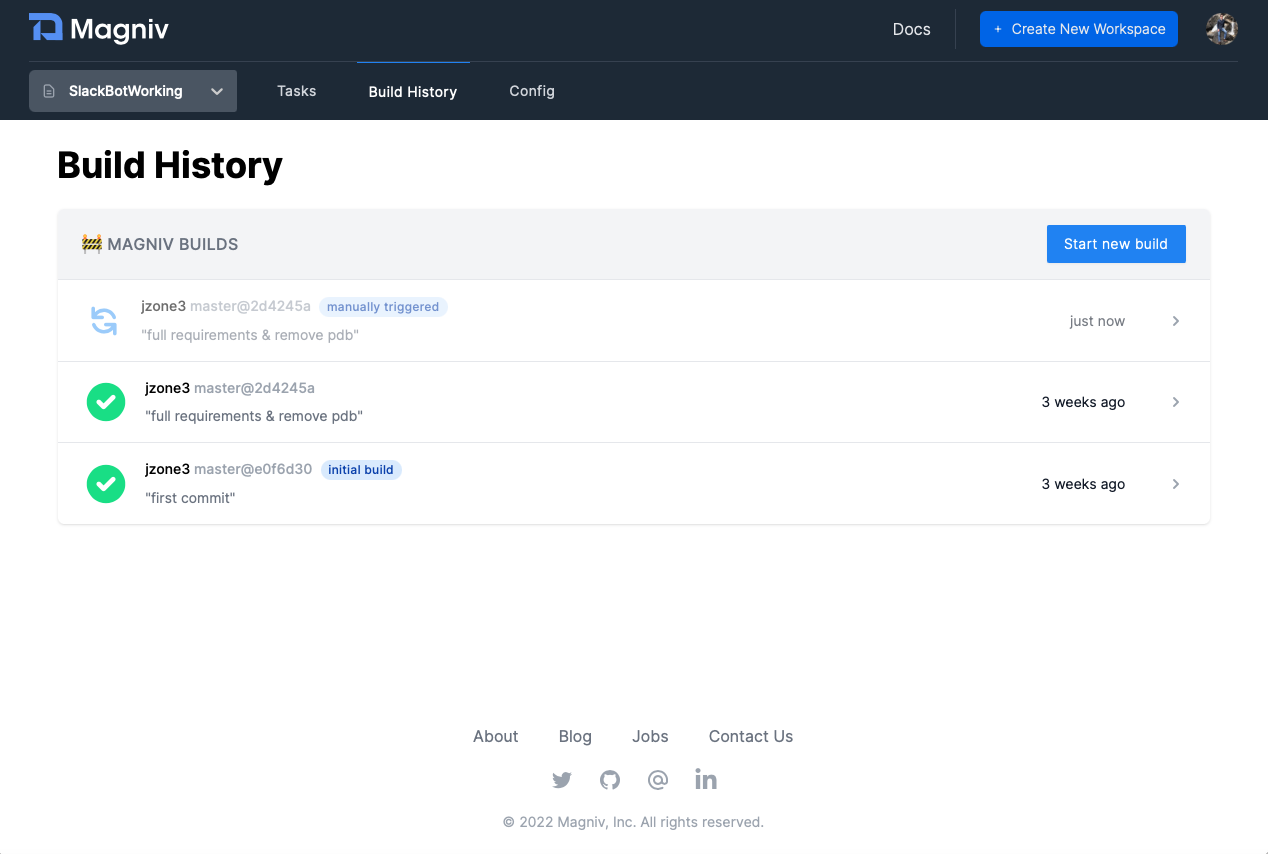The width and height of the screenshot is (1268, 854).
Task: Click "3 weeks ago" on first commit row
Action: click(1083, 484)
